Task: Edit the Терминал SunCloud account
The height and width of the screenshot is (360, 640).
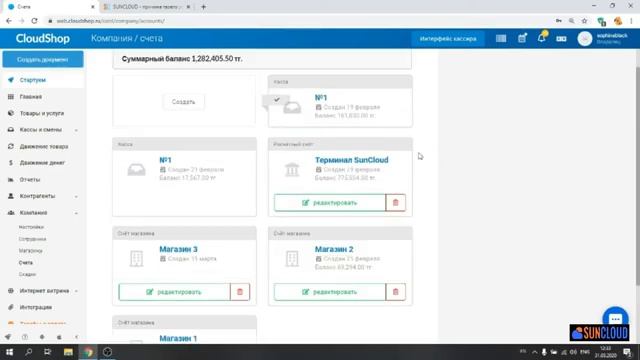Action: click(x=330, y=202)
